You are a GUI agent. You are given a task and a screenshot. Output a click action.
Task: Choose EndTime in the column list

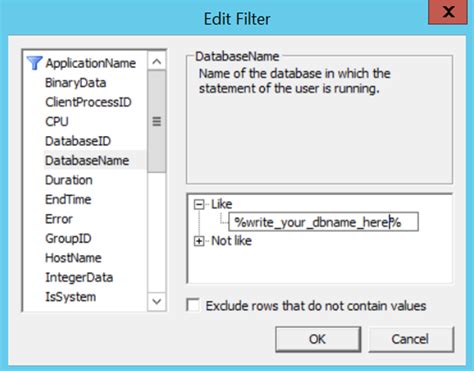pos(68,199)
